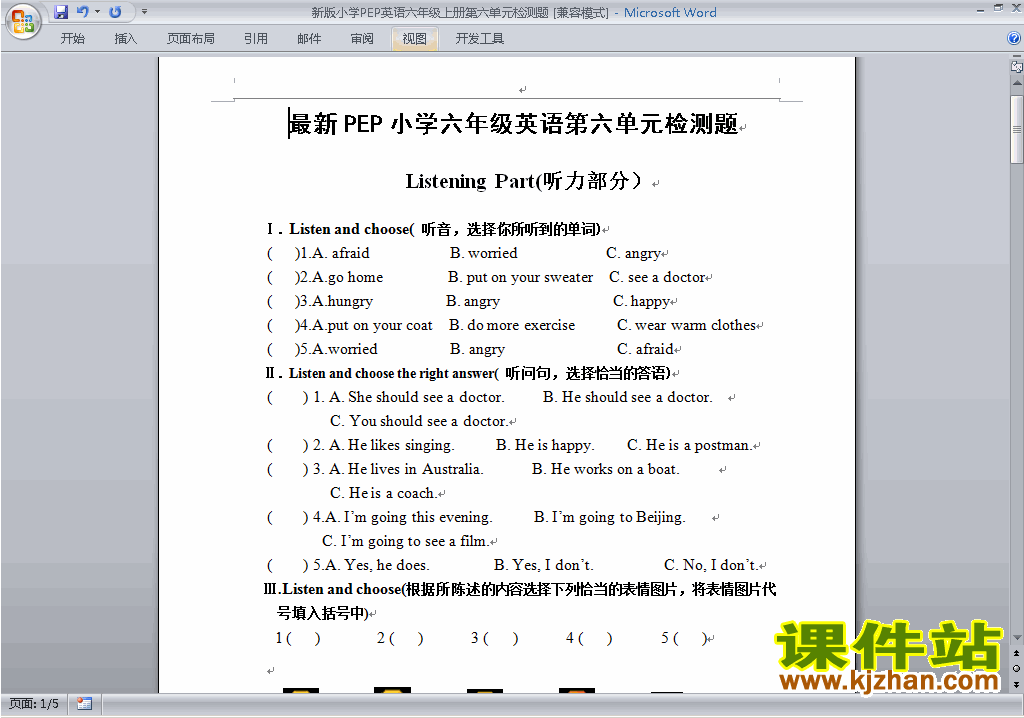Click 'B. put on your sweater'
The height and width of the screenshot is (718, 1024).
click(x=520, y=277)
